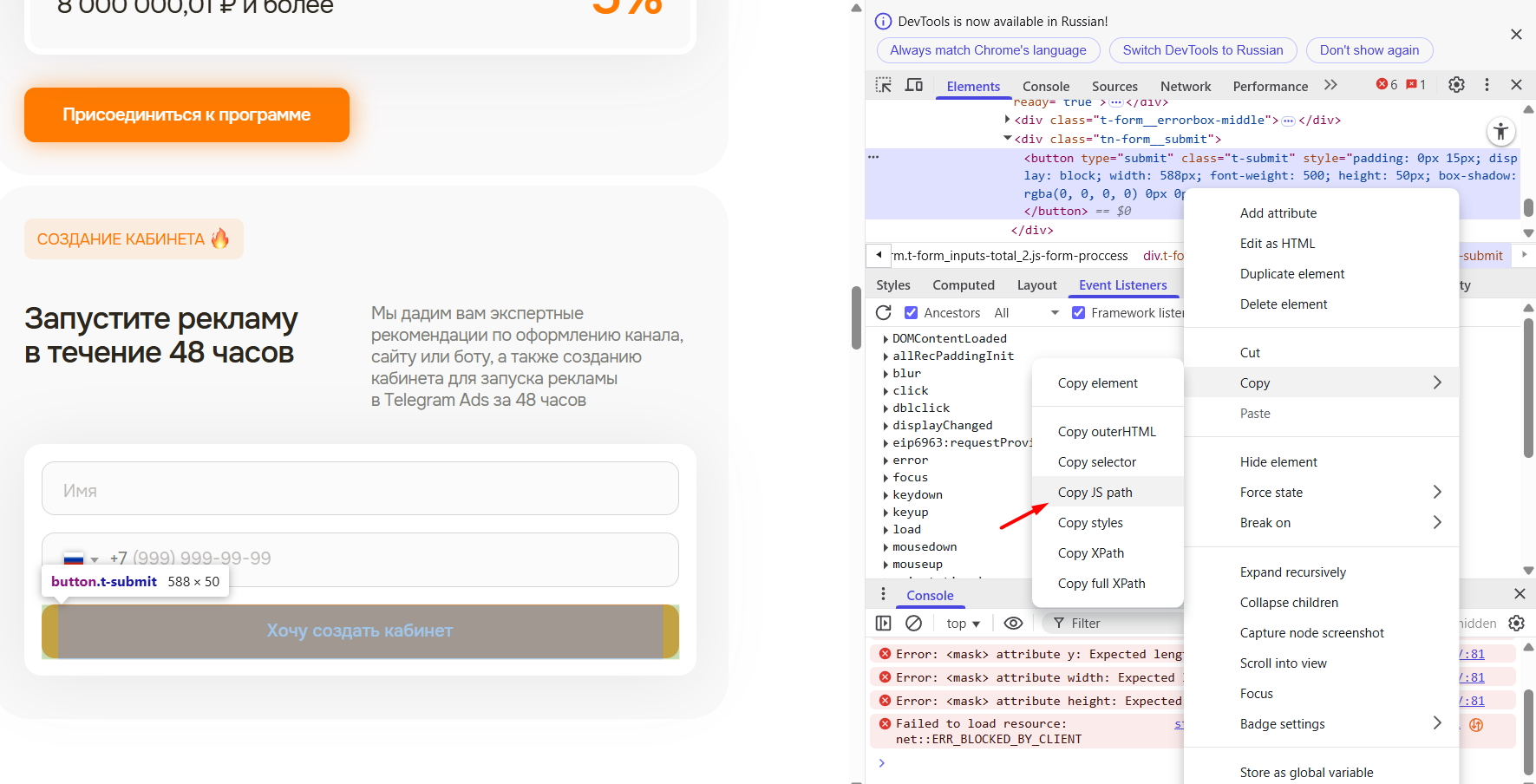The image size is (1536, 784).
Task: Clear the console with the clear icon
Action: point(913,623)
